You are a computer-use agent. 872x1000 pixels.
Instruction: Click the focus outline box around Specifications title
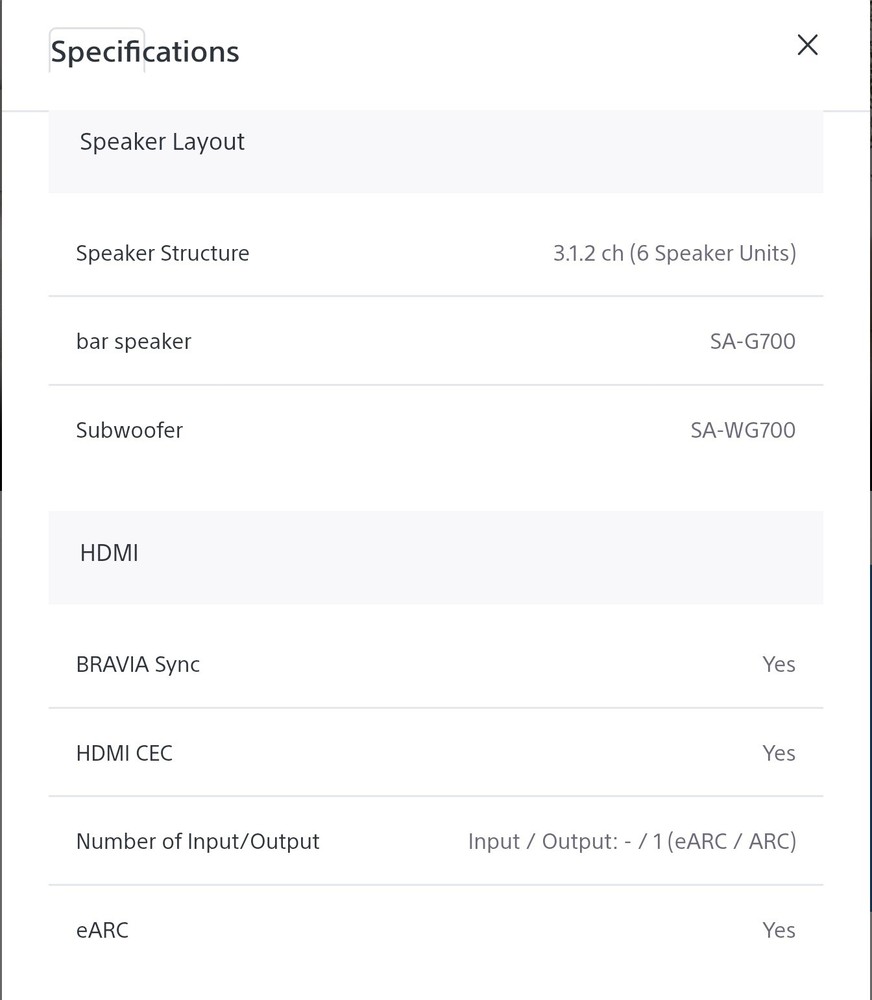pos(97,50)
